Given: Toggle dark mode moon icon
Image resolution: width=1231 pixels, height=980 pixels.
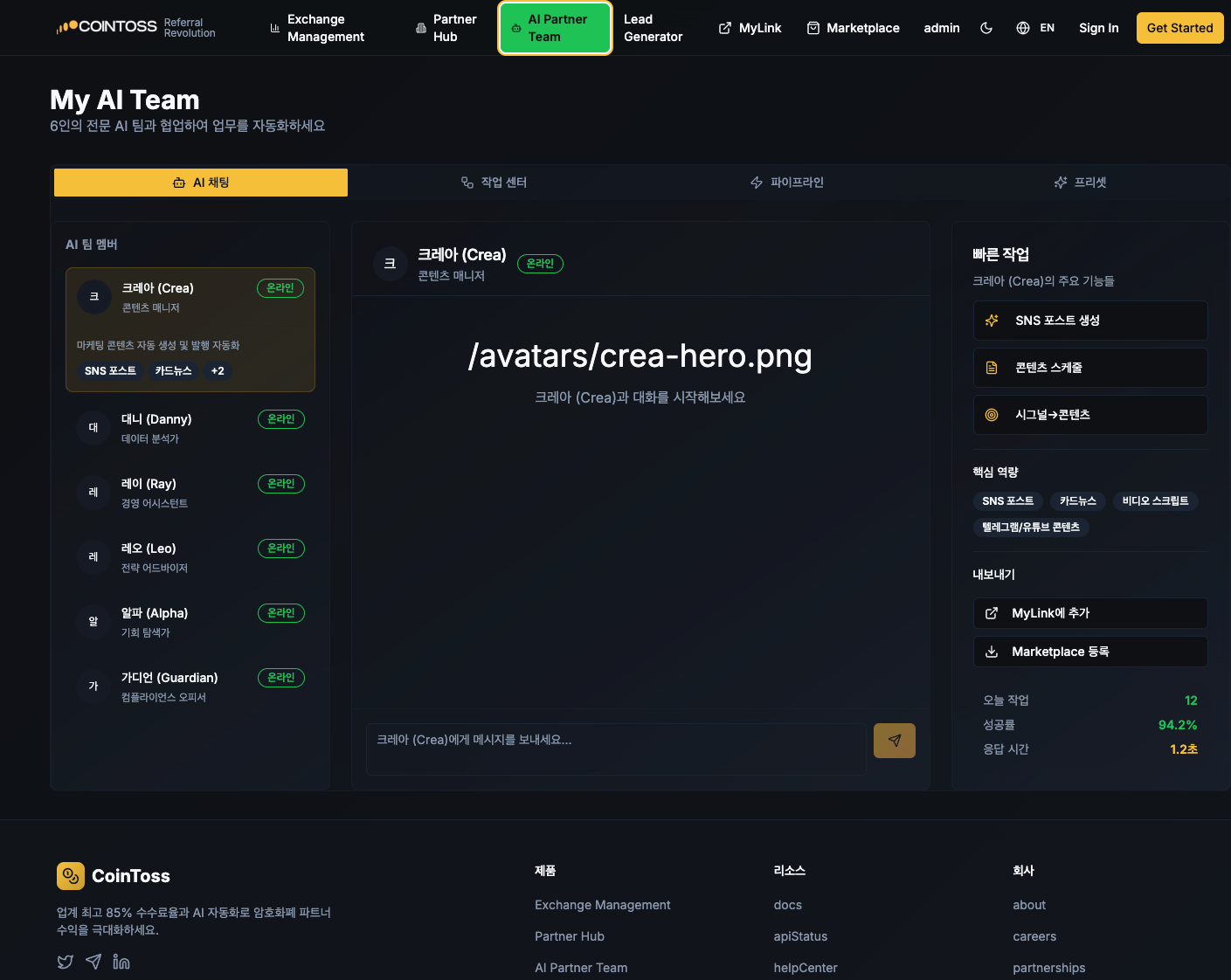Looking at the screenshot, I should tap(986, 28).
